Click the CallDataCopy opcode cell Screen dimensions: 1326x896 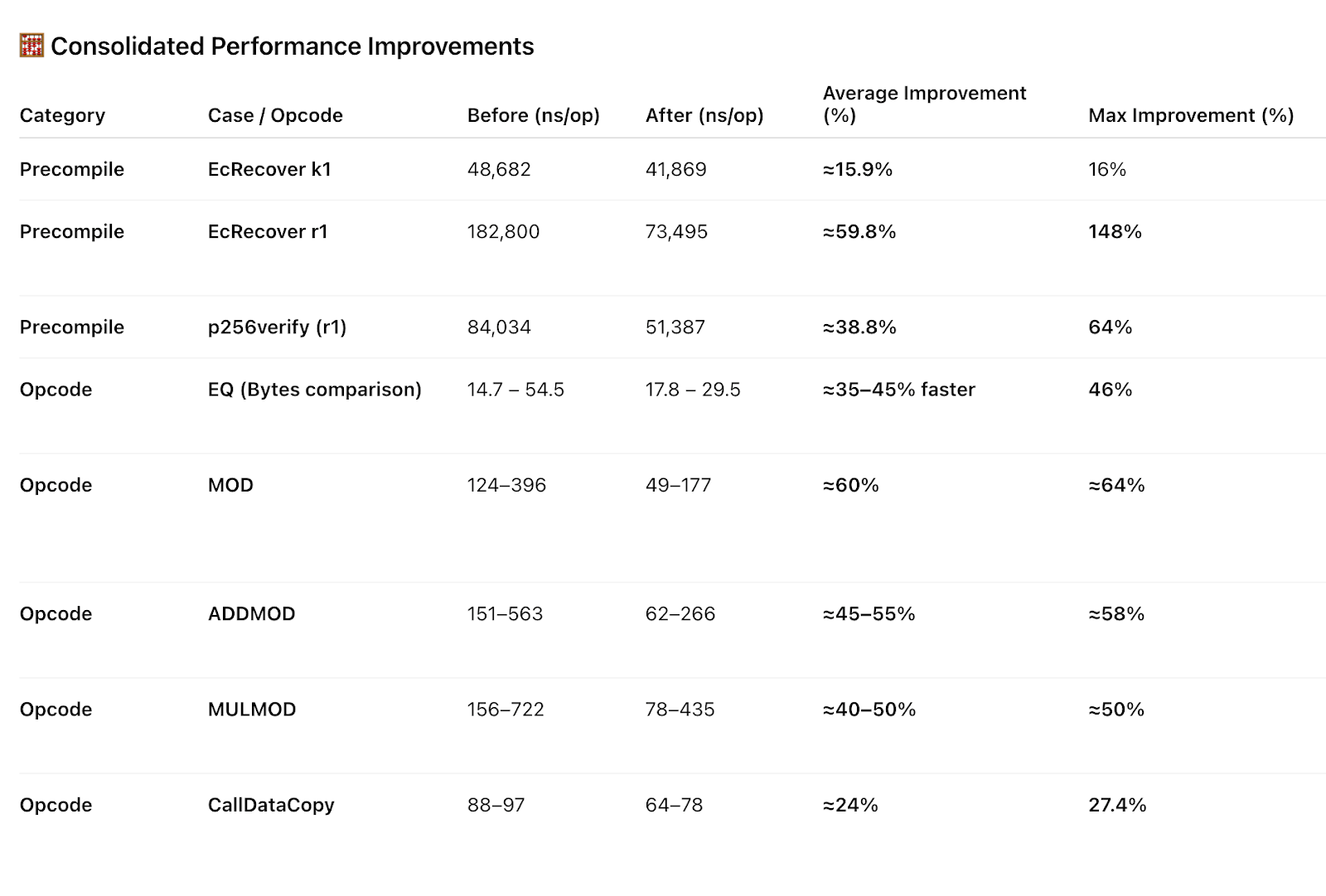tap(271, 805)
